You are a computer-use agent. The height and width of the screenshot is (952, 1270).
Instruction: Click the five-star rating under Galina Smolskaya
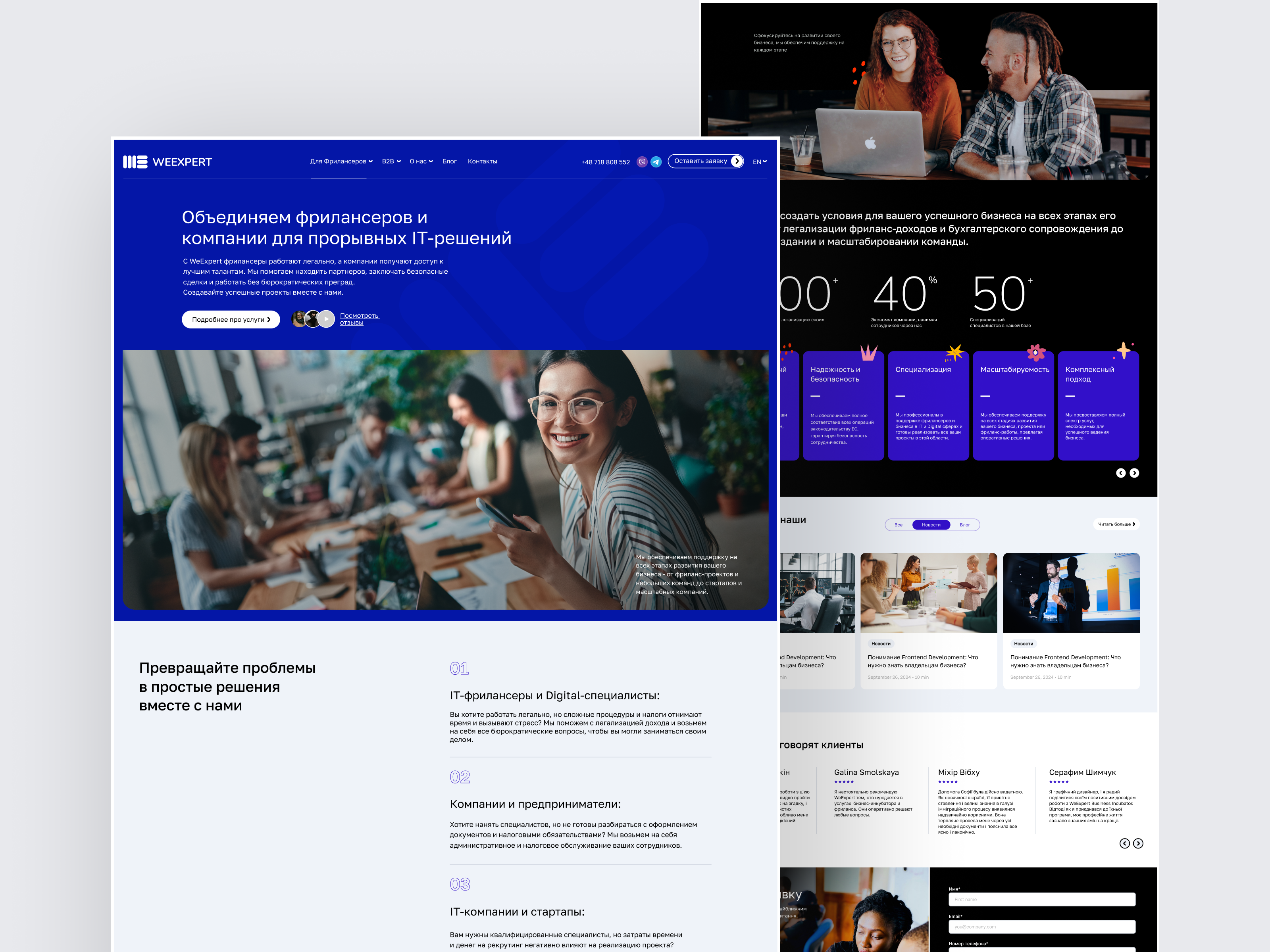(844, 781)
